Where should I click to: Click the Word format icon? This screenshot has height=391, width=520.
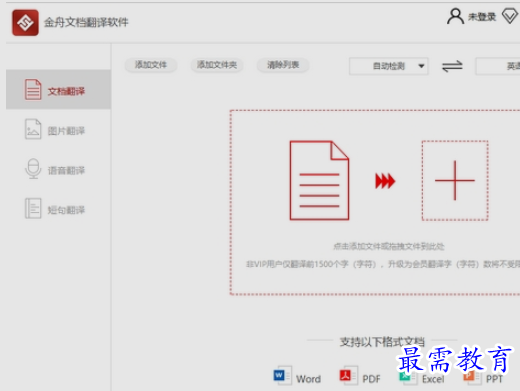point(282,376)
